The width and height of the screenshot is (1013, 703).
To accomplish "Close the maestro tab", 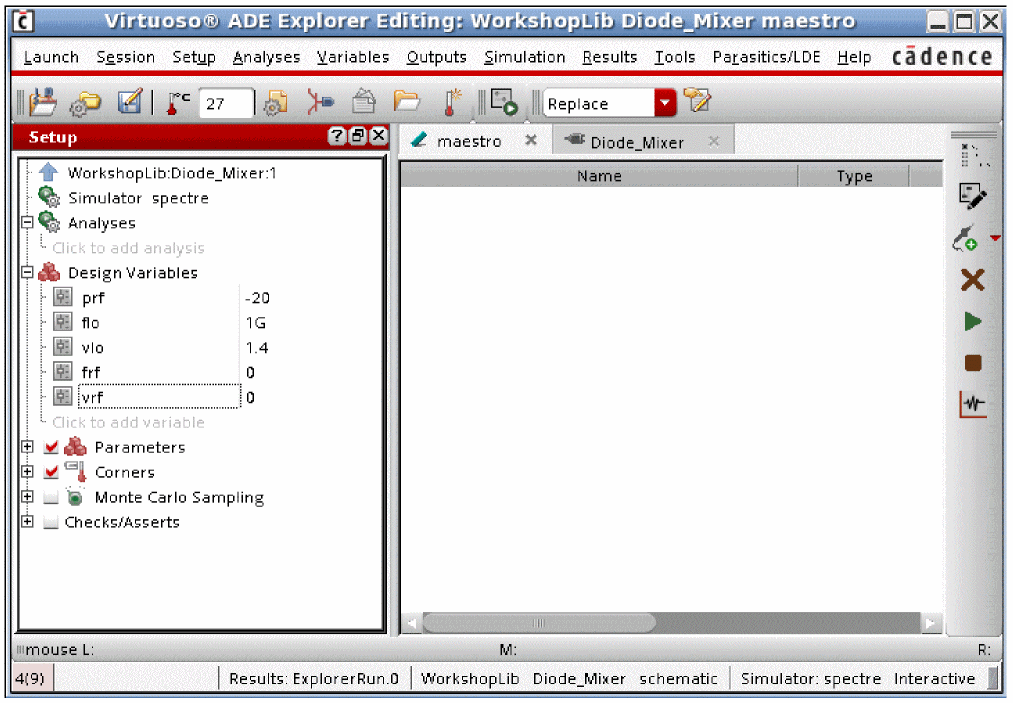I will coord(530,140).
